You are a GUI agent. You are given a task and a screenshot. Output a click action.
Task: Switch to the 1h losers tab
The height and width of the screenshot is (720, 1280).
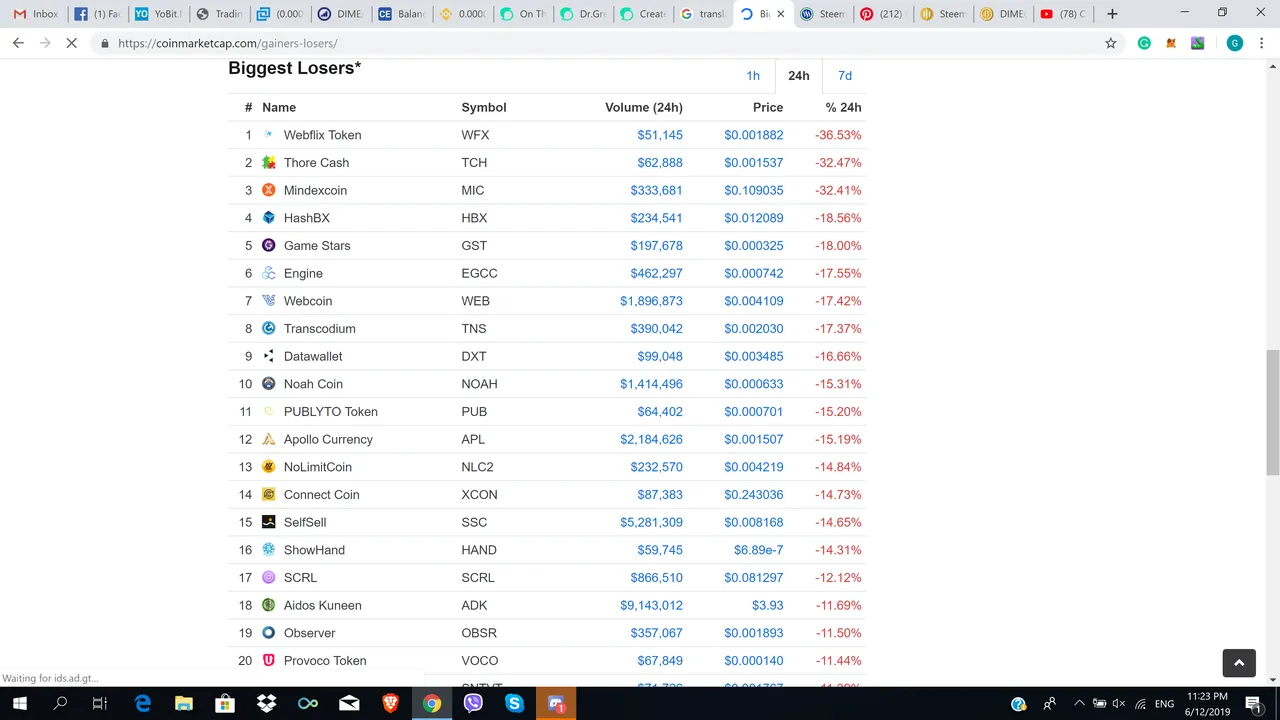[753, 76]
